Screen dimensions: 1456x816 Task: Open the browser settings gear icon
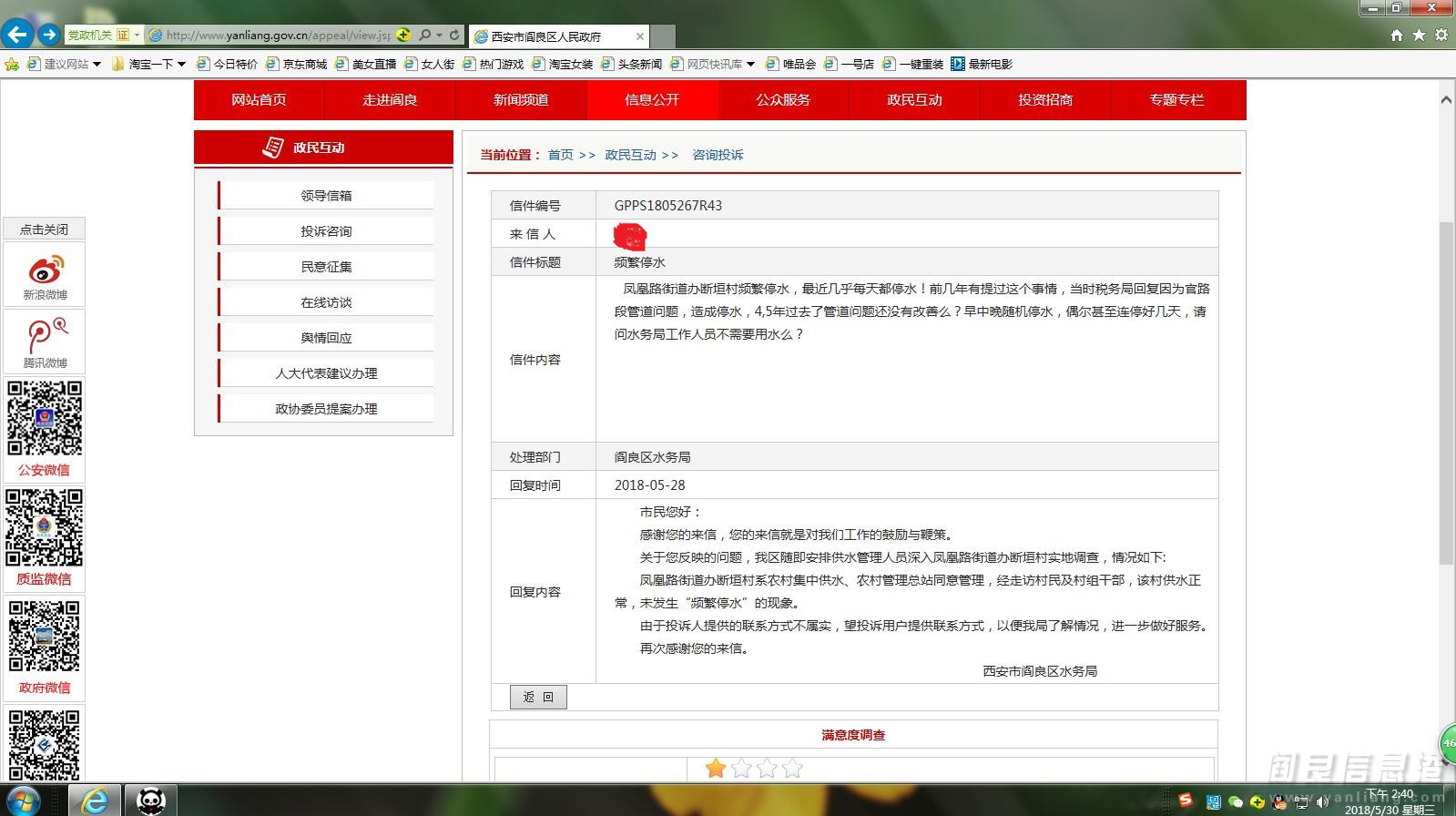(1441, 36)
